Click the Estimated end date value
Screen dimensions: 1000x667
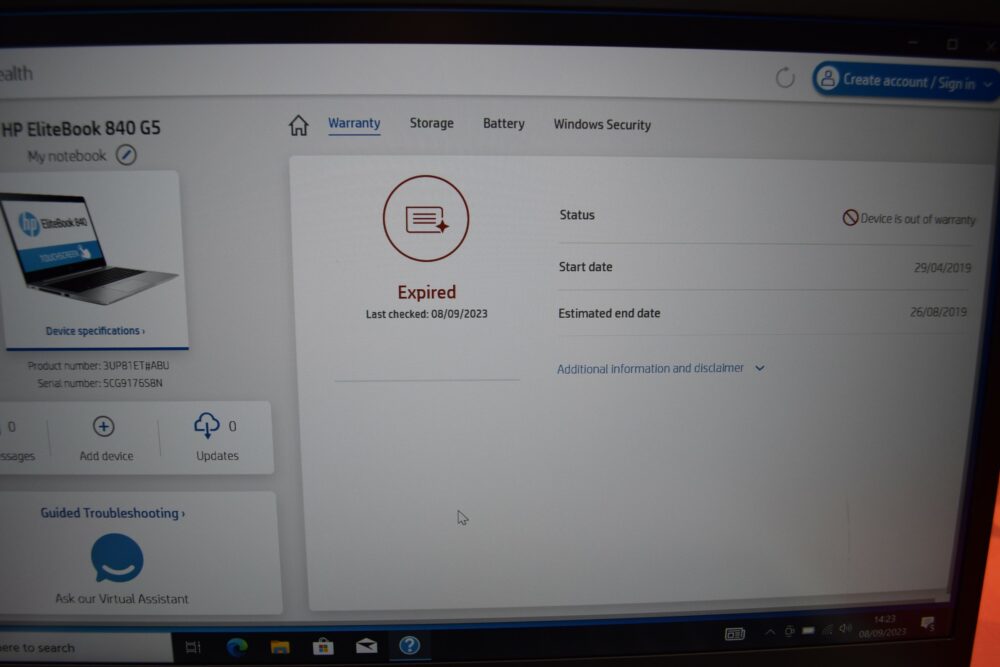938,312
